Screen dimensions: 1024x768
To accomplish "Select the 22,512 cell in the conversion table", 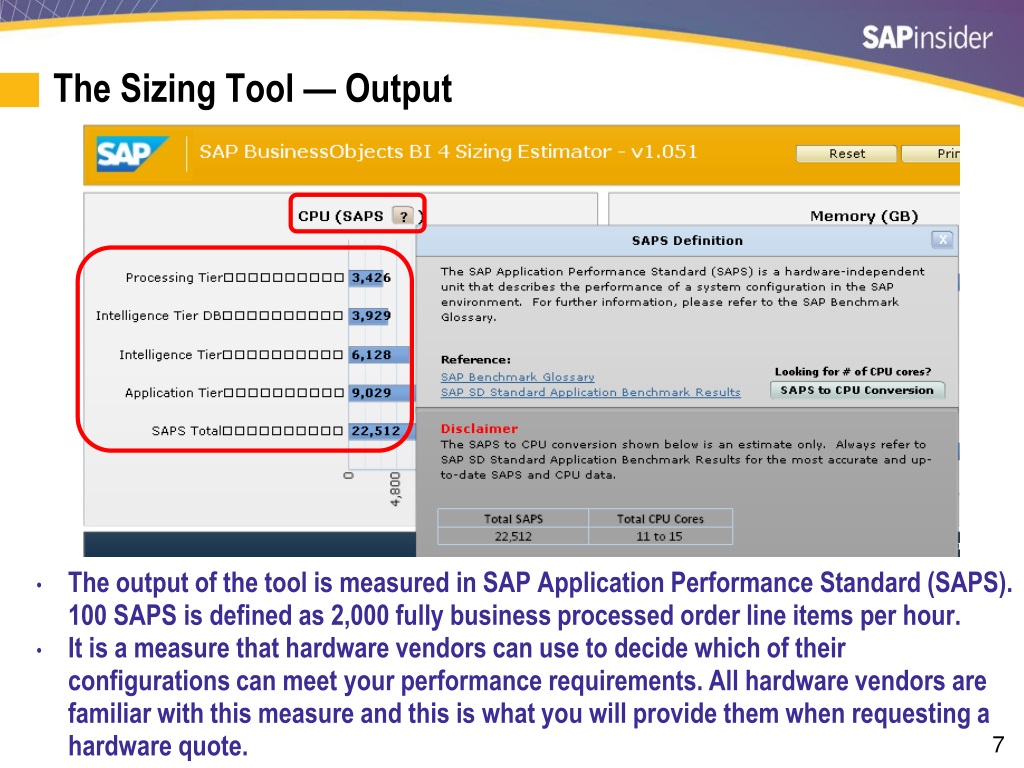I will [x=513, y=536].
